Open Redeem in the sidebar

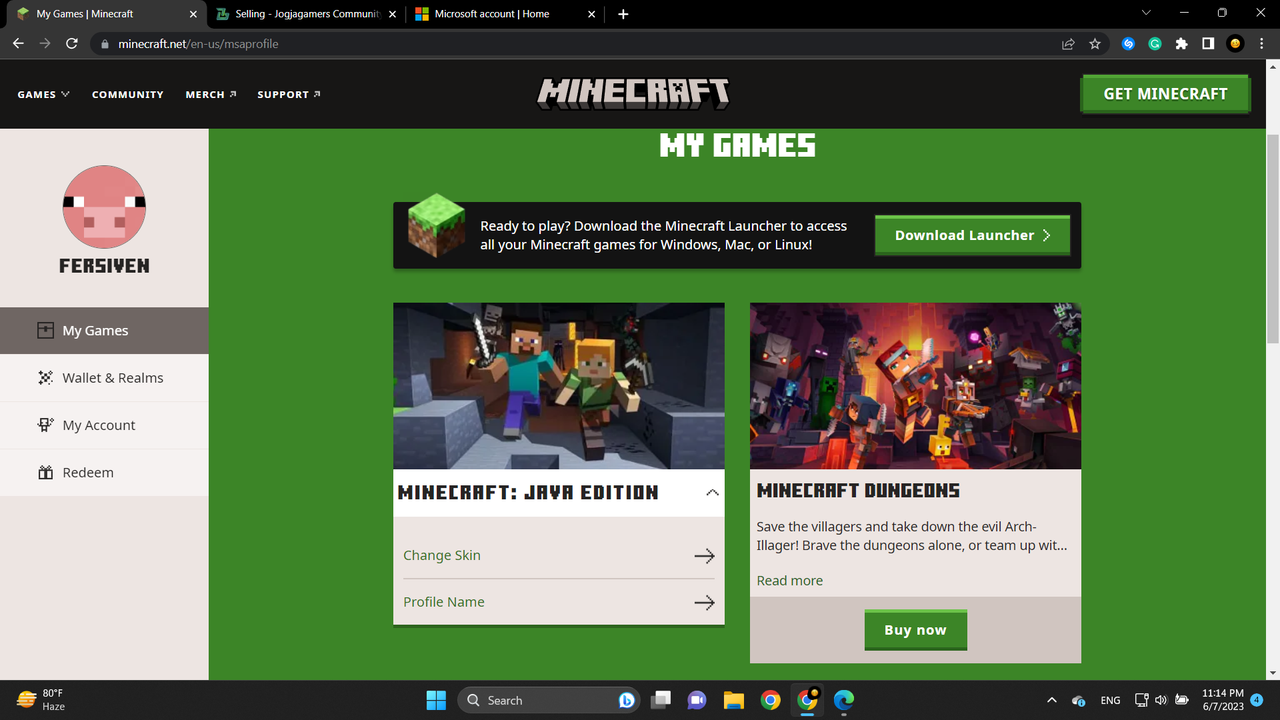(104, 472)
